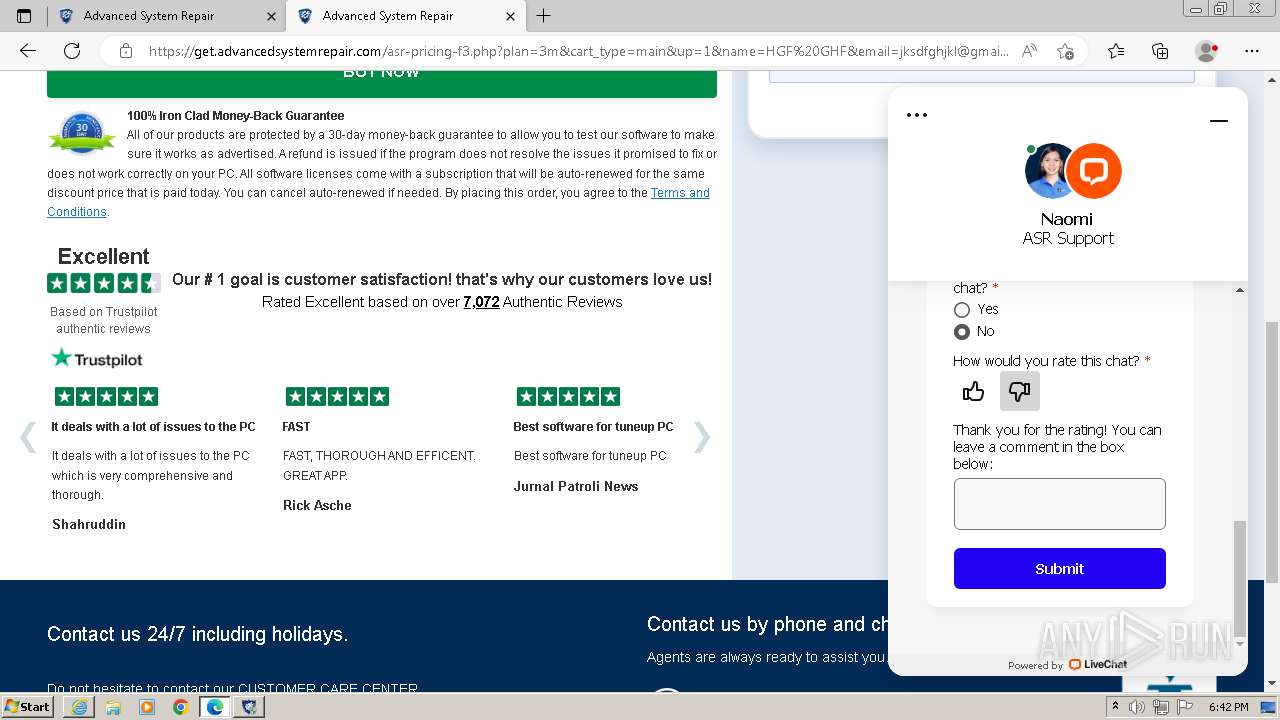
Task: Select reviewer name Jurnal Patroli News
Action: click(576, 486)
